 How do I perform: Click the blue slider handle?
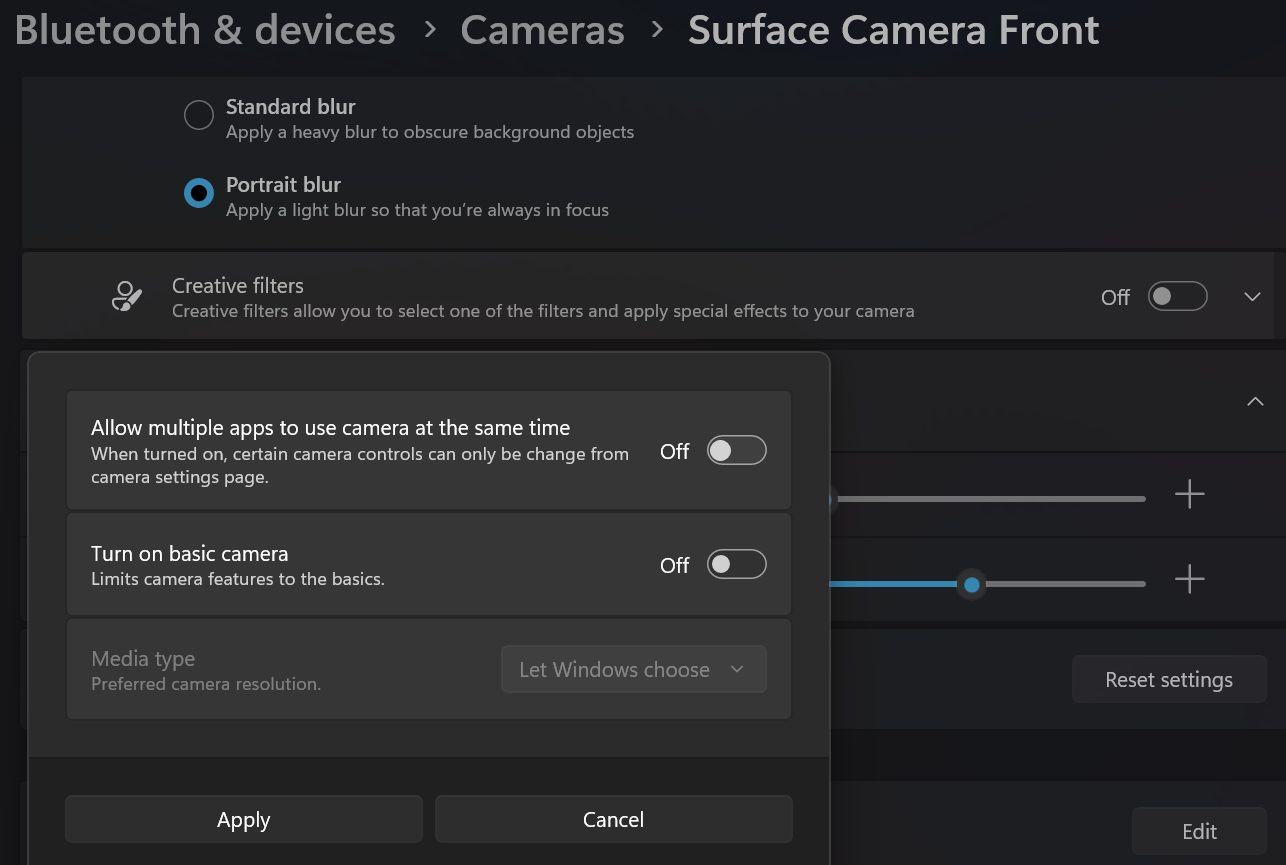click(x=971, y=585)
